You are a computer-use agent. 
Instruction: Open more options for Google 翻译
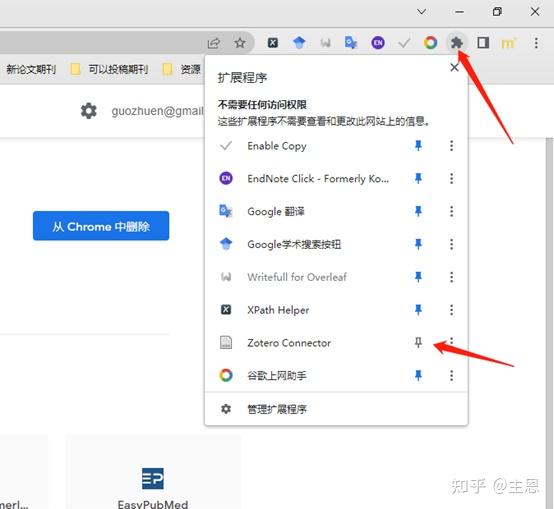451,211
